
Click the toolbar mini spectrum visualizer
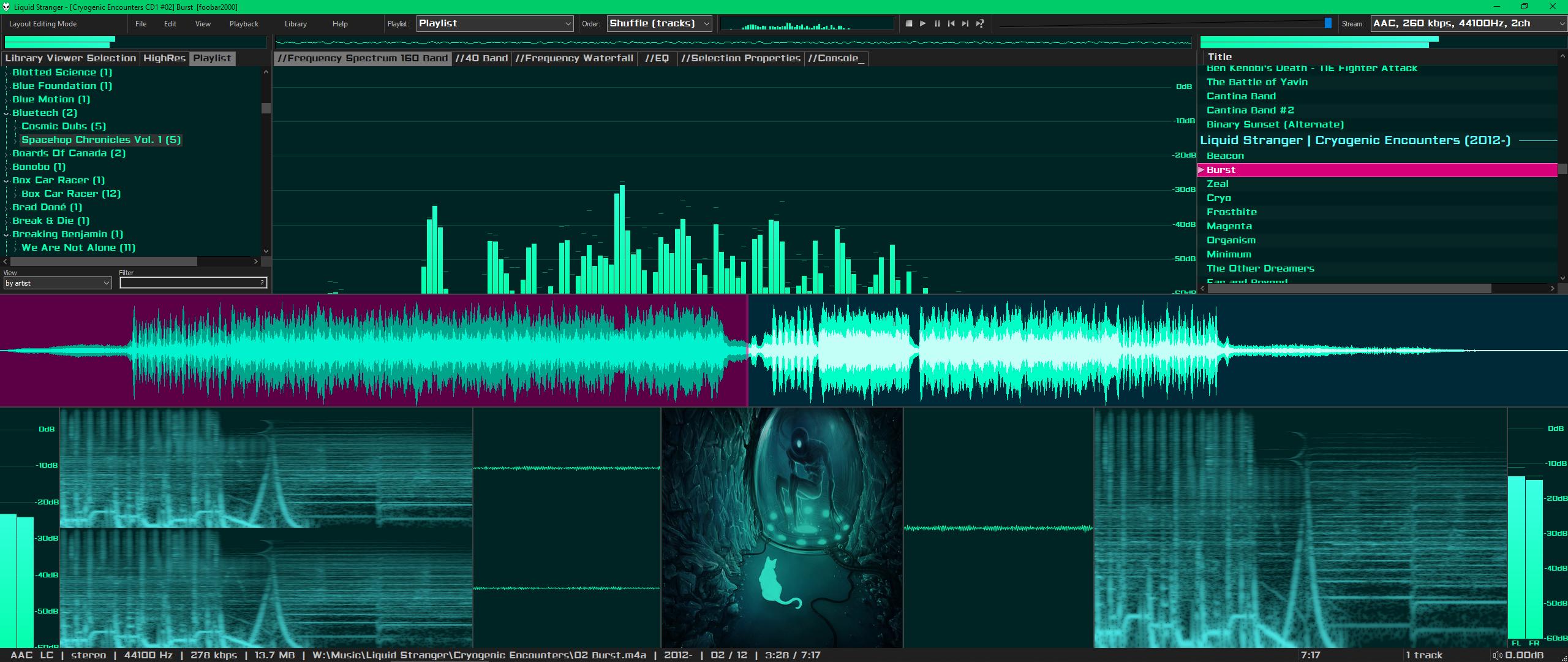pyautogui.click(x=807, y=24)
